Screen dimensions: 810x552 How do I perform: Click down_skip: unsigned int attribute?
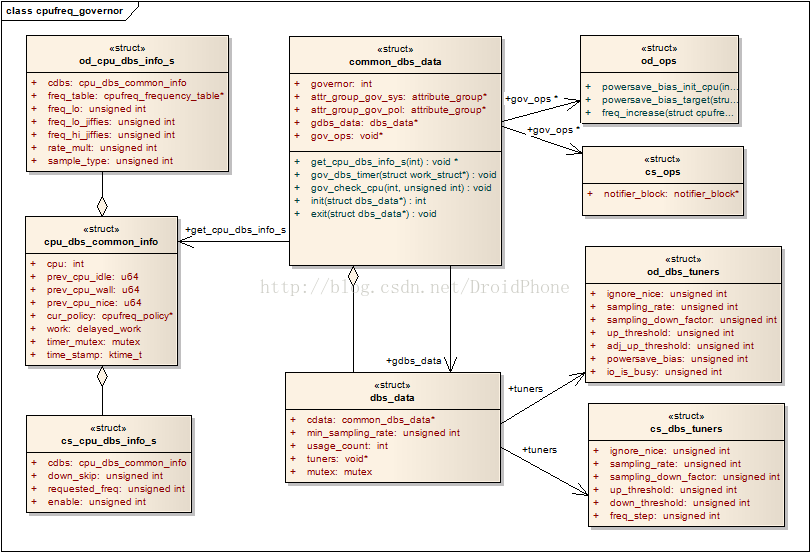click(105, 476)
